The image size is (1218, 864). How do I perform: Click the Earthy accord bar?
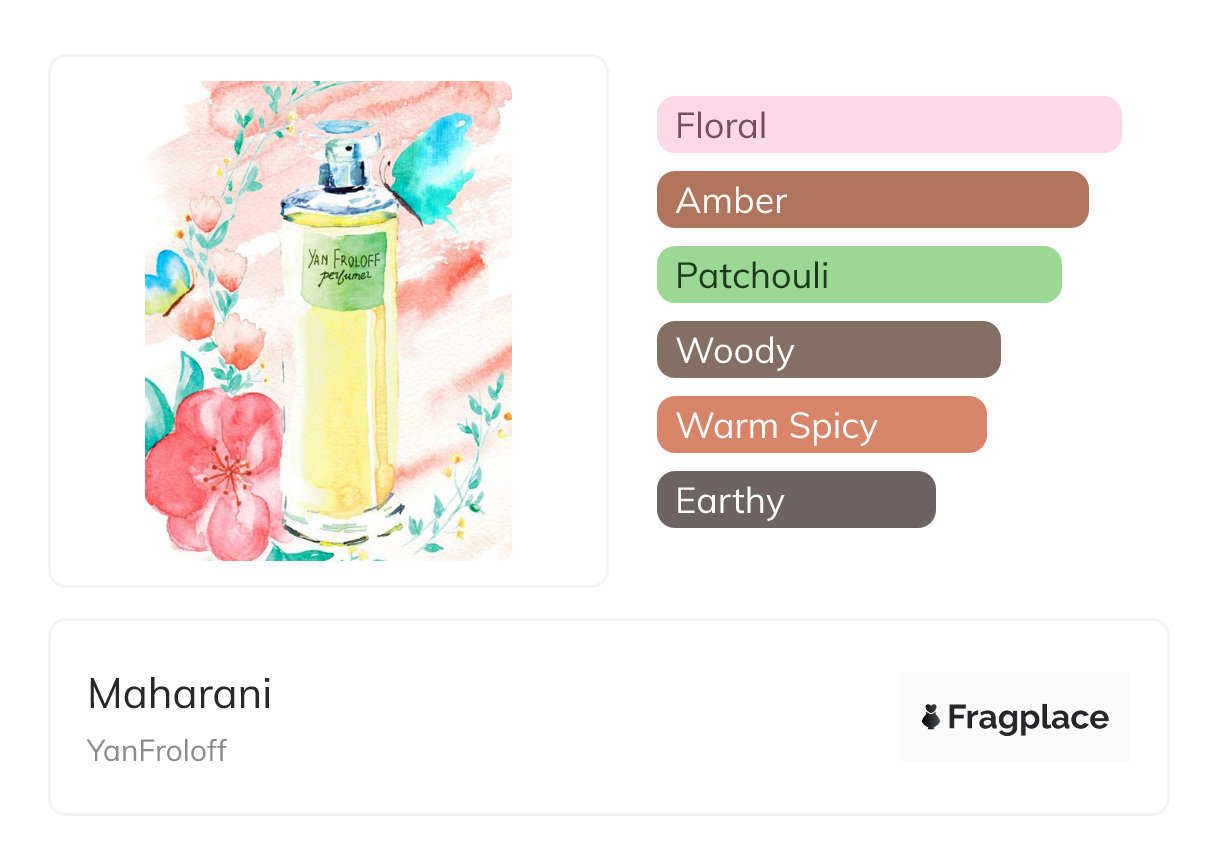pos(795,500)
